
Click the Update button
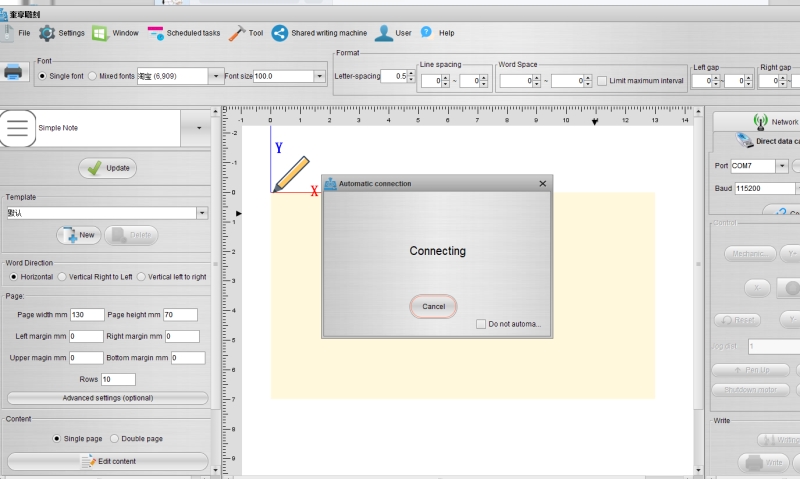pyautogui.click(x=108, y=168)
